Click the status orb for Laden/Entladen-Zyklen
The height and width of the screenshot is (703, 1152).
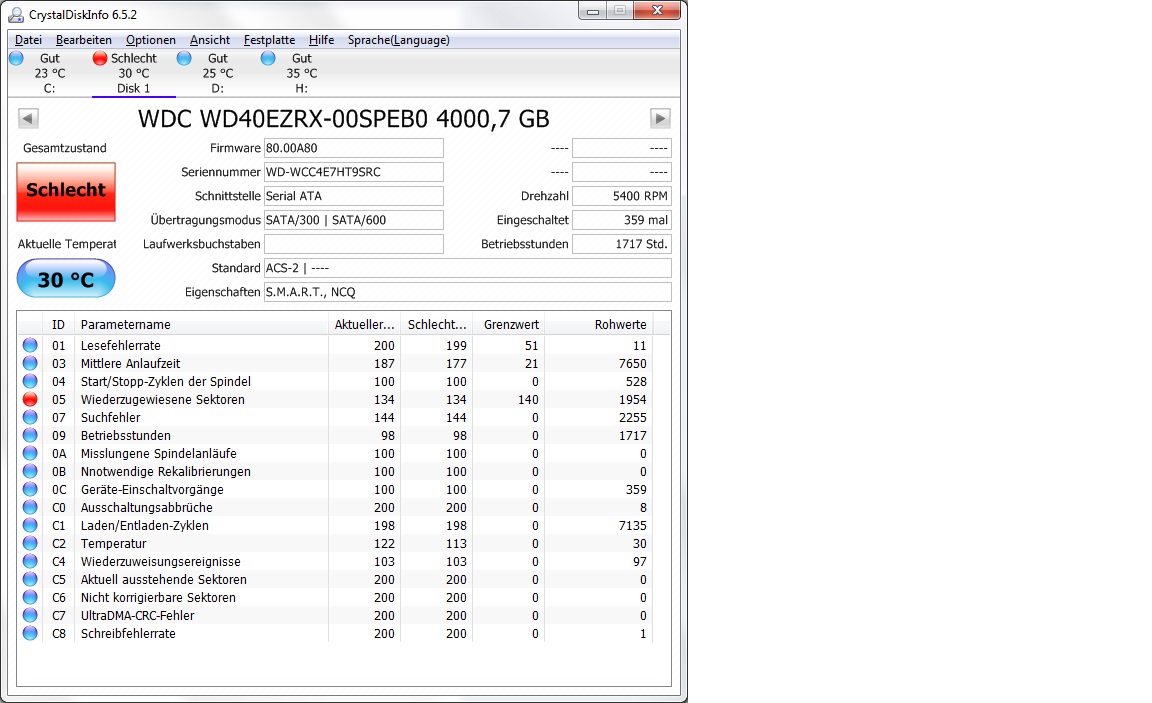click(x=30, y=525)
